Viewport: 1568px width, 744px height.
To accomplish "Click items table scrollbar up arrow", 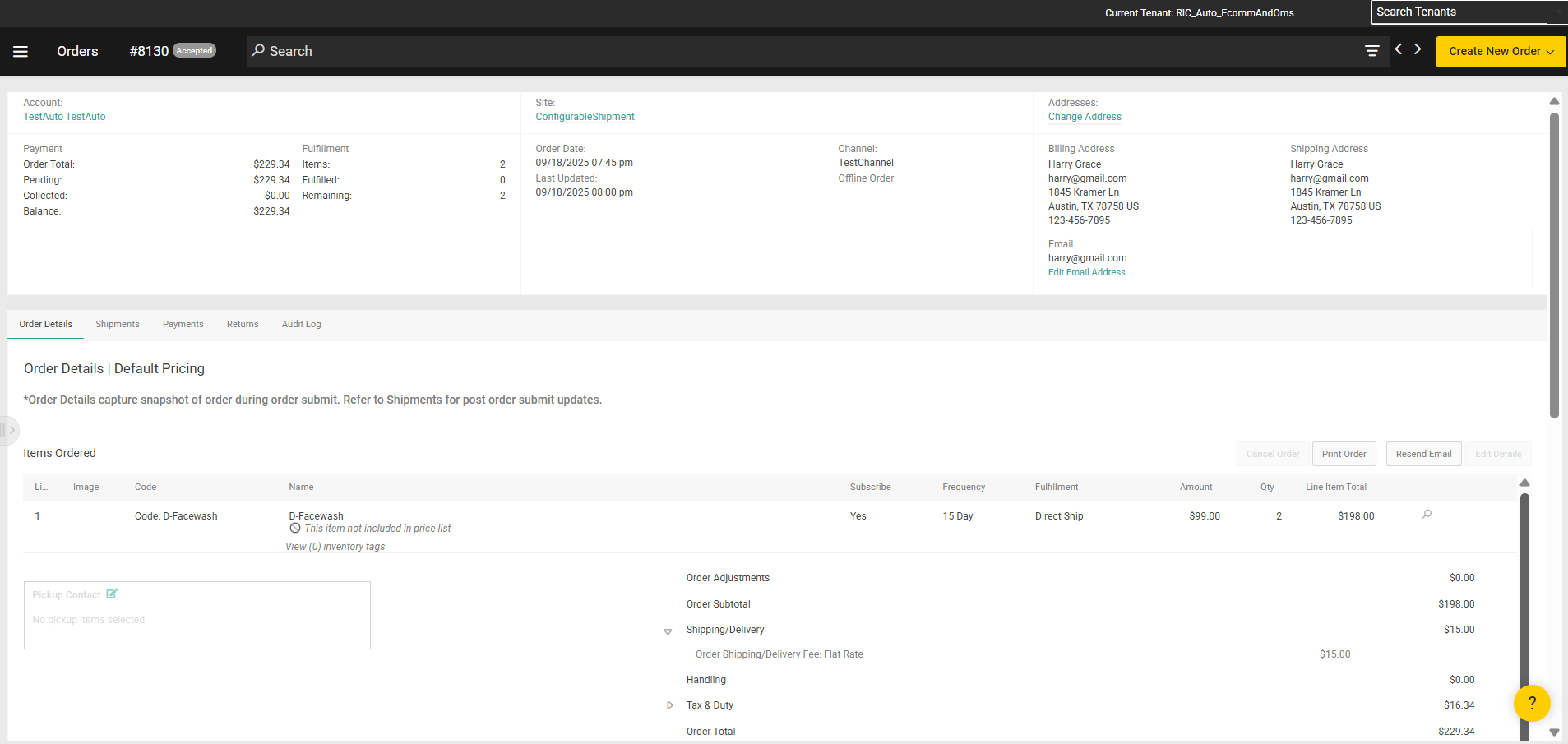I will (x=1524, y=483).
